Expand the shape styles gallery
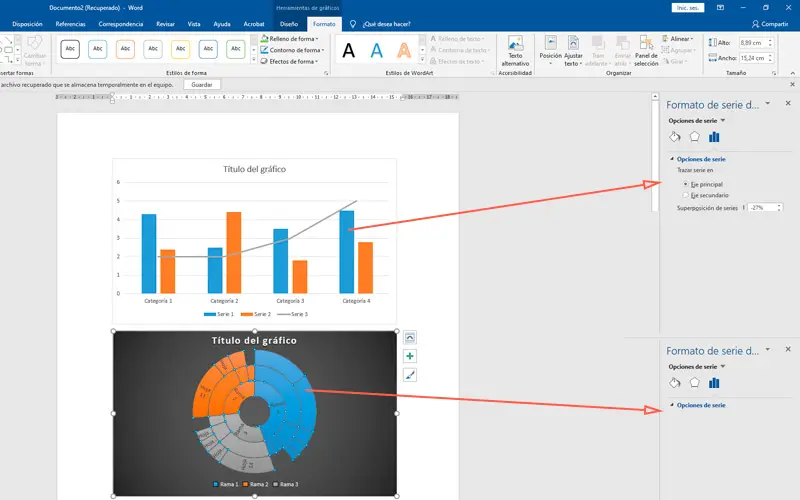 click(x=254, y=60)
